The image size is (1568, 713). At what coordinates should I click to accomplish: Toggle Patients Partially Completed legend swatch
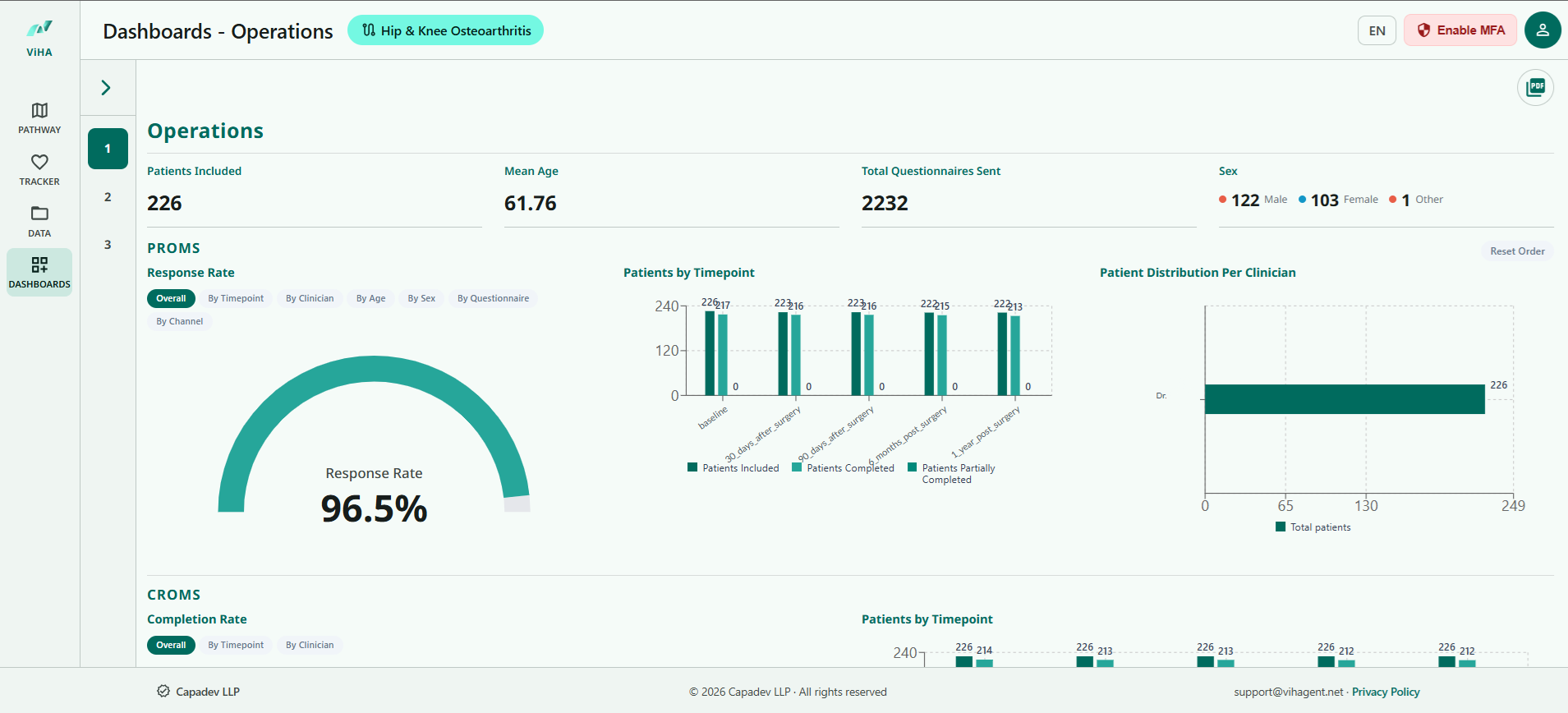click(912, 467)
